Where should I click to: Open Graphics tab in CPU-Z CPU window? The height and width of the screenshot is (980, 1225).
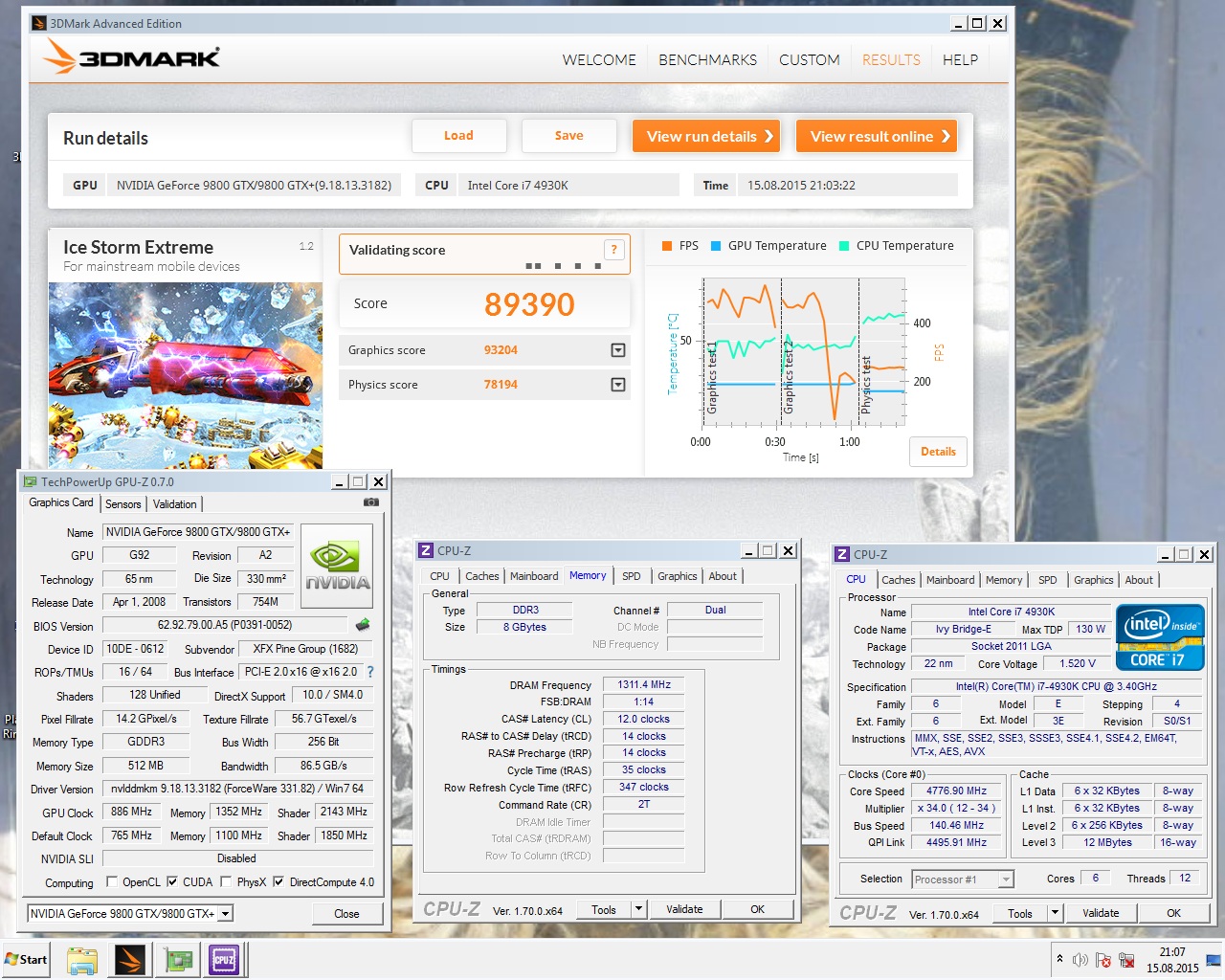(x=1094, y=580)
